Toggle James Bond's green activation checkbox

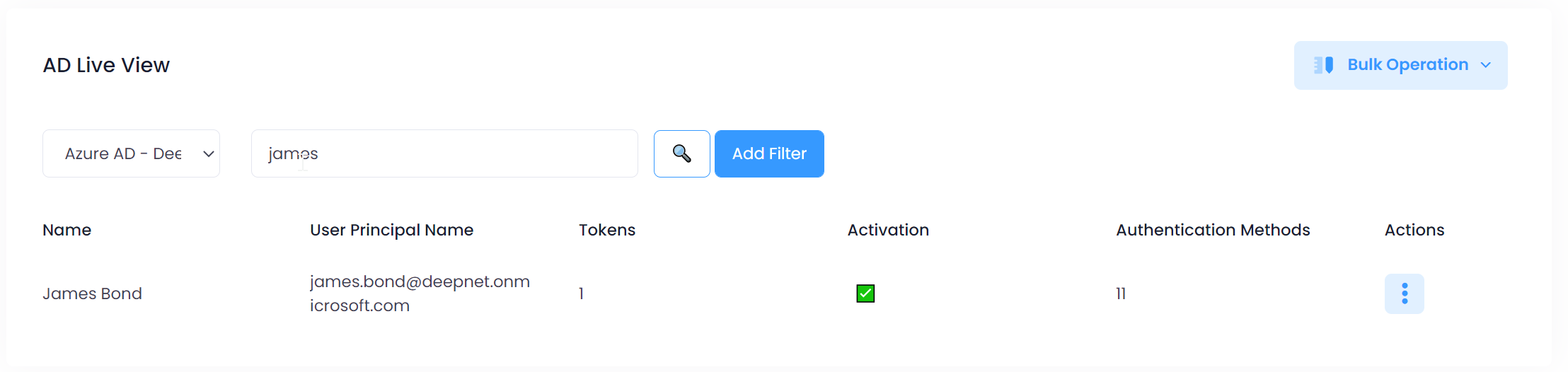865,293
